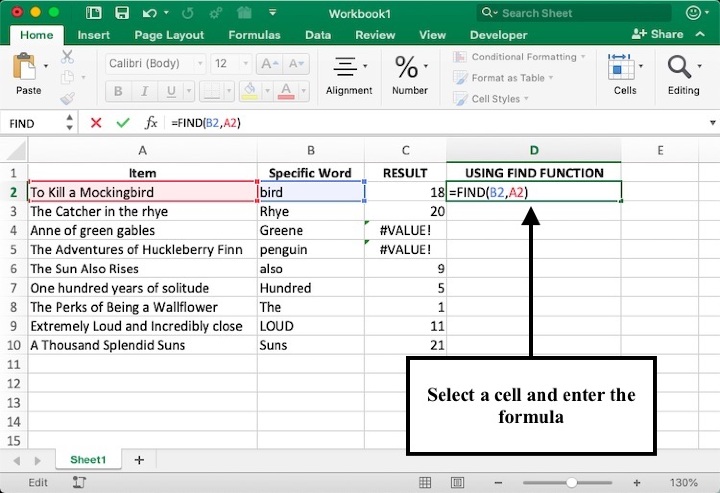Screen dimensions: 720x493
Task: Open the Paste options arrow
Action: [46, 67]
